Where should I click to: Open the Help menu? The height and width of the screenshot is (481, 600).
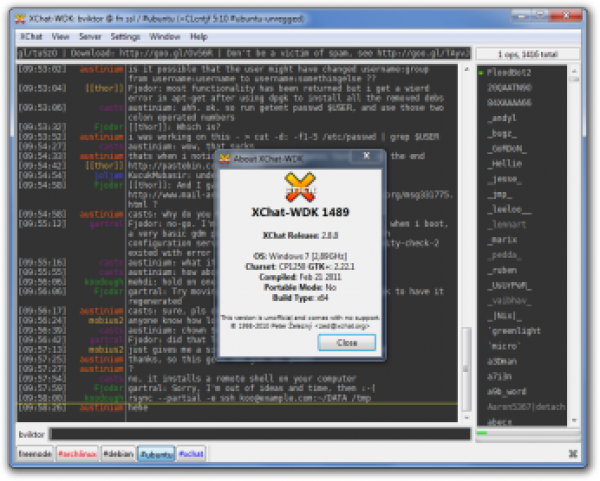[199, 37]
